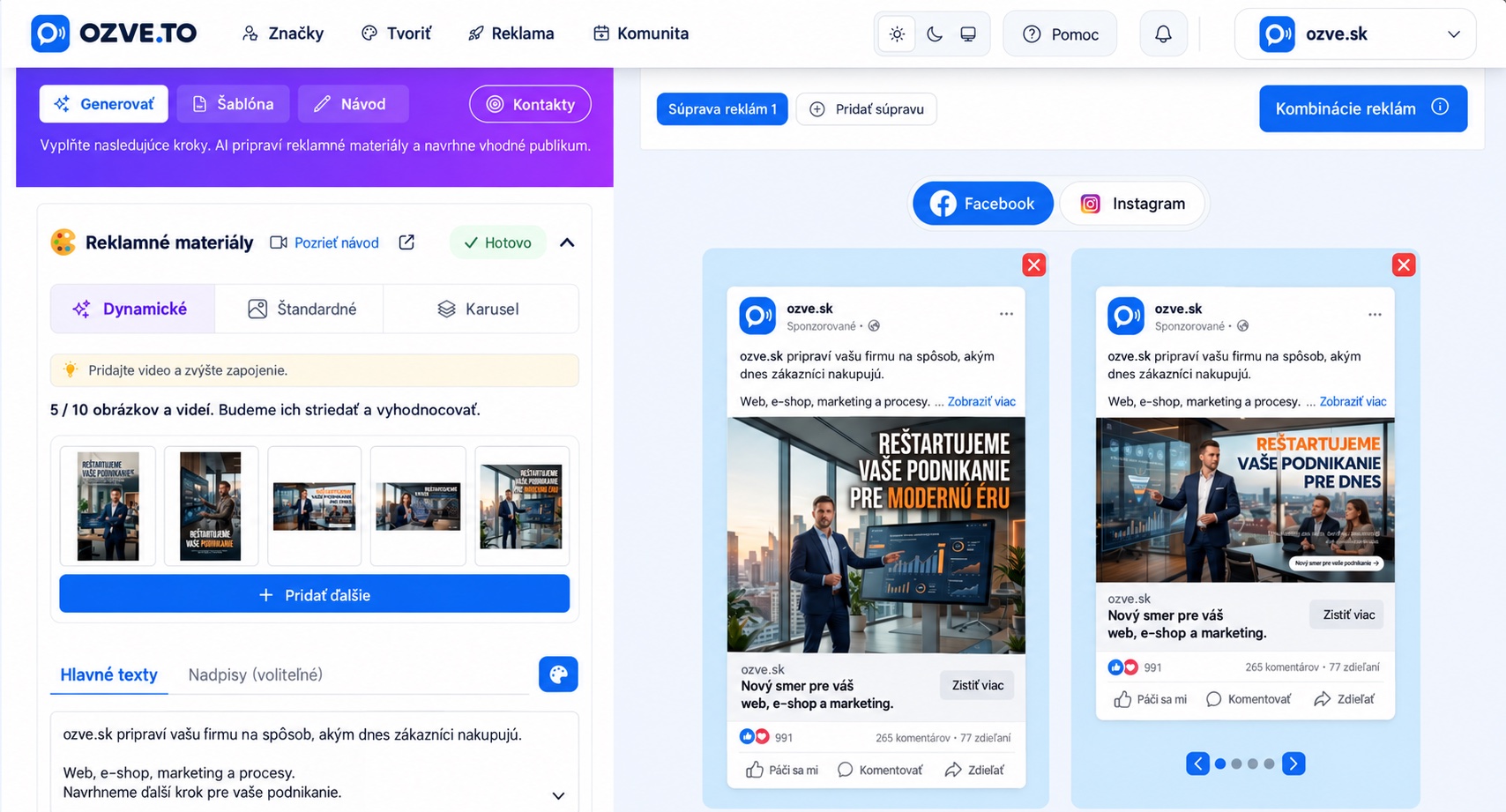This screenshot has width=1506, height=812.
Task: Click Pridať súpravu button
Action: pos(867,109)
